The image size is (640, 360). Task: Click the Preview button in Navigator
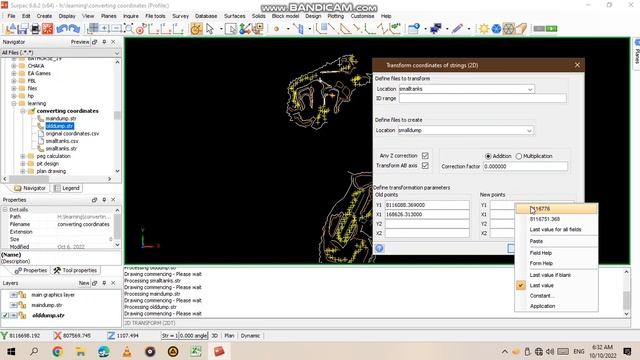pos(80,42)
